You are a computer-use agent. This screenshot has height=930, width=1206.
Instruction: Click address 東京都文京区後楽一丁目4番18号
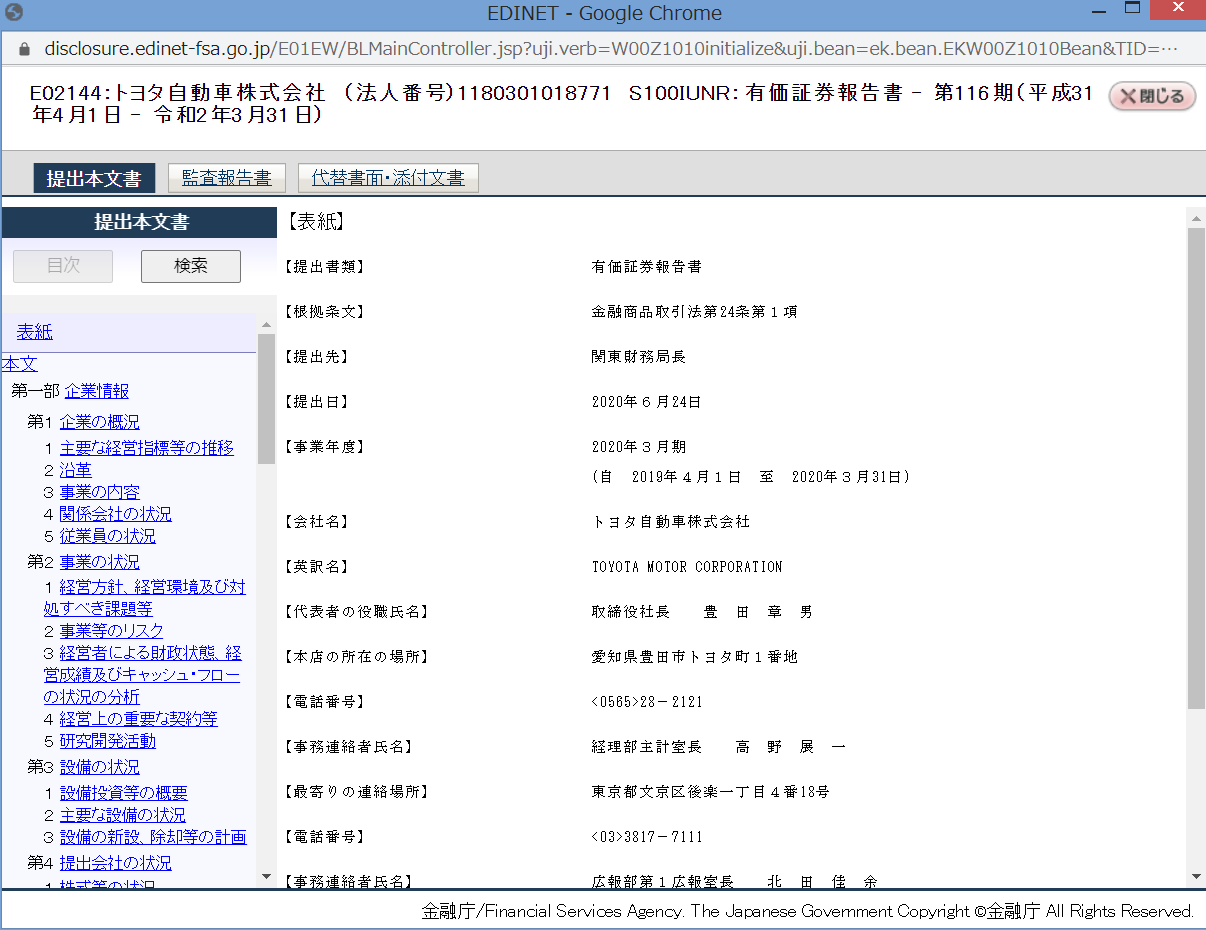(x=711, y=792)
